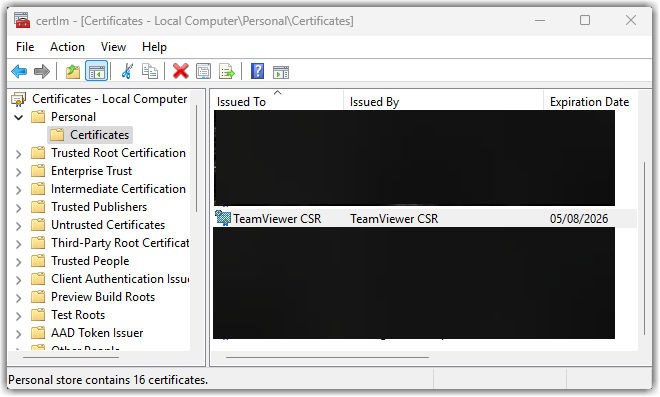Click the red Delete X icon
The image size is (660, 397).
coord(181,71)
